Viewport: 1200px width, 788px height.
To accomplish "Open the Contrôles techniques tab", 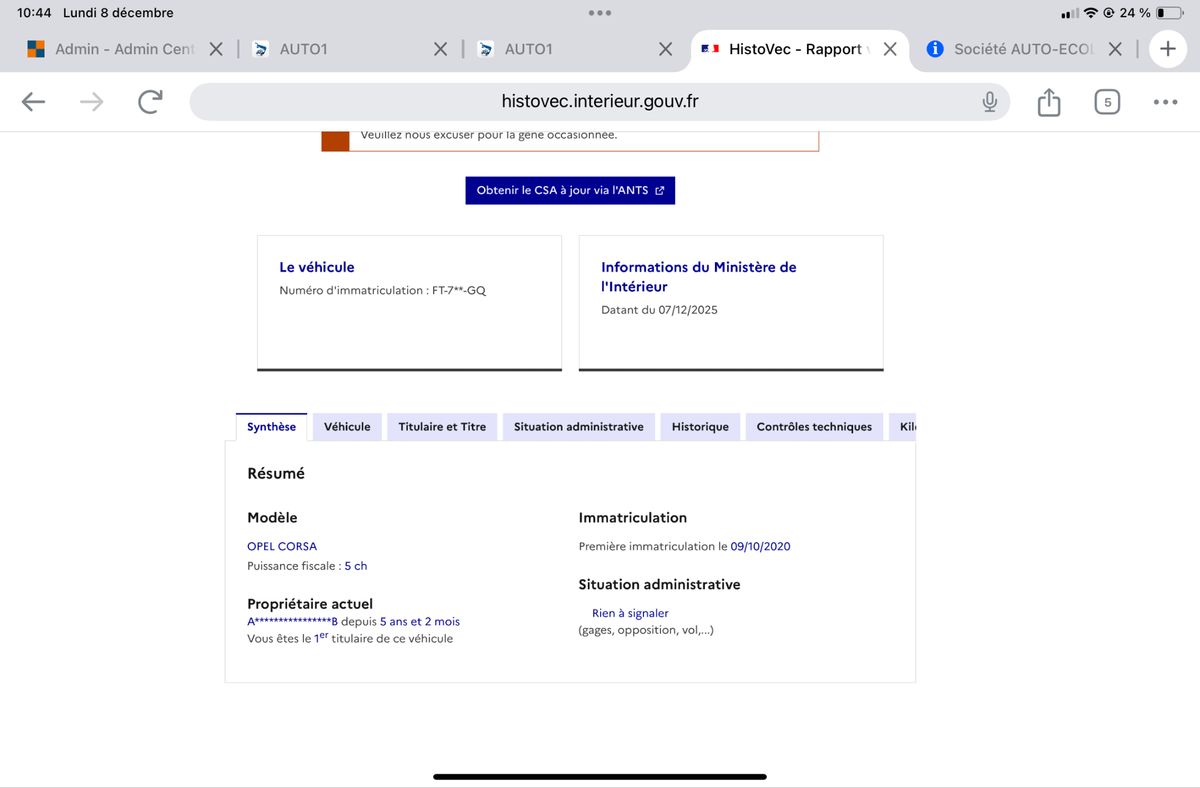I will [x=814, y=427].
